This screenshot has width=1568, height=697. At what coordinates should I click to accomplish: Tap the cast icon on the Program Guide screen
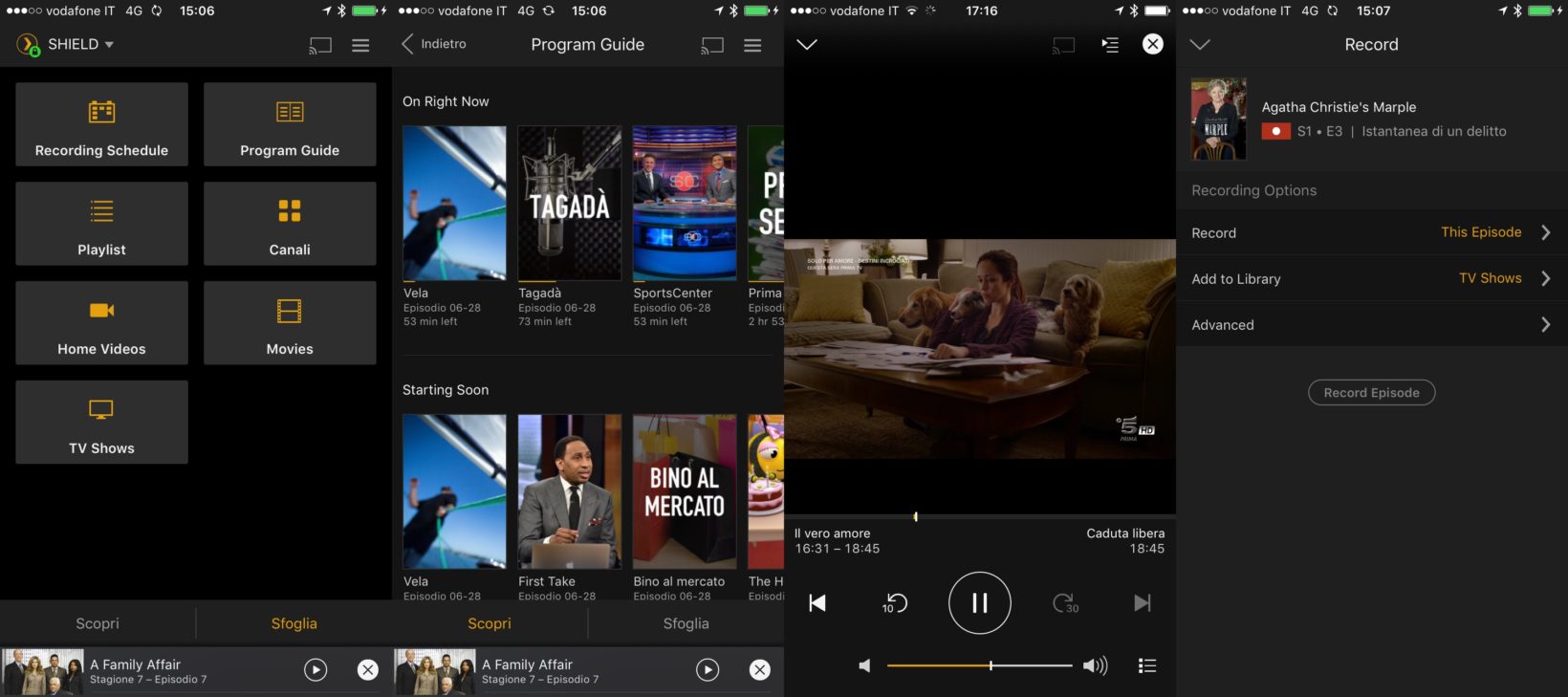pos(712,45)
